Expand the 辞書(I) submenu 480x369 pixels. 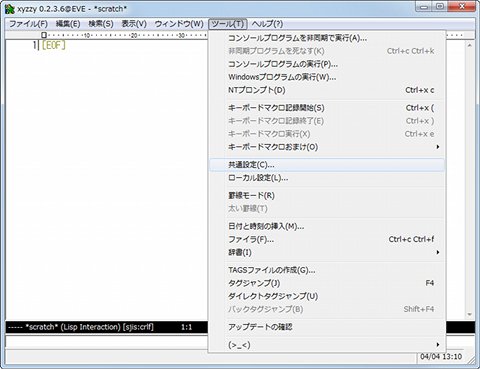327,253
